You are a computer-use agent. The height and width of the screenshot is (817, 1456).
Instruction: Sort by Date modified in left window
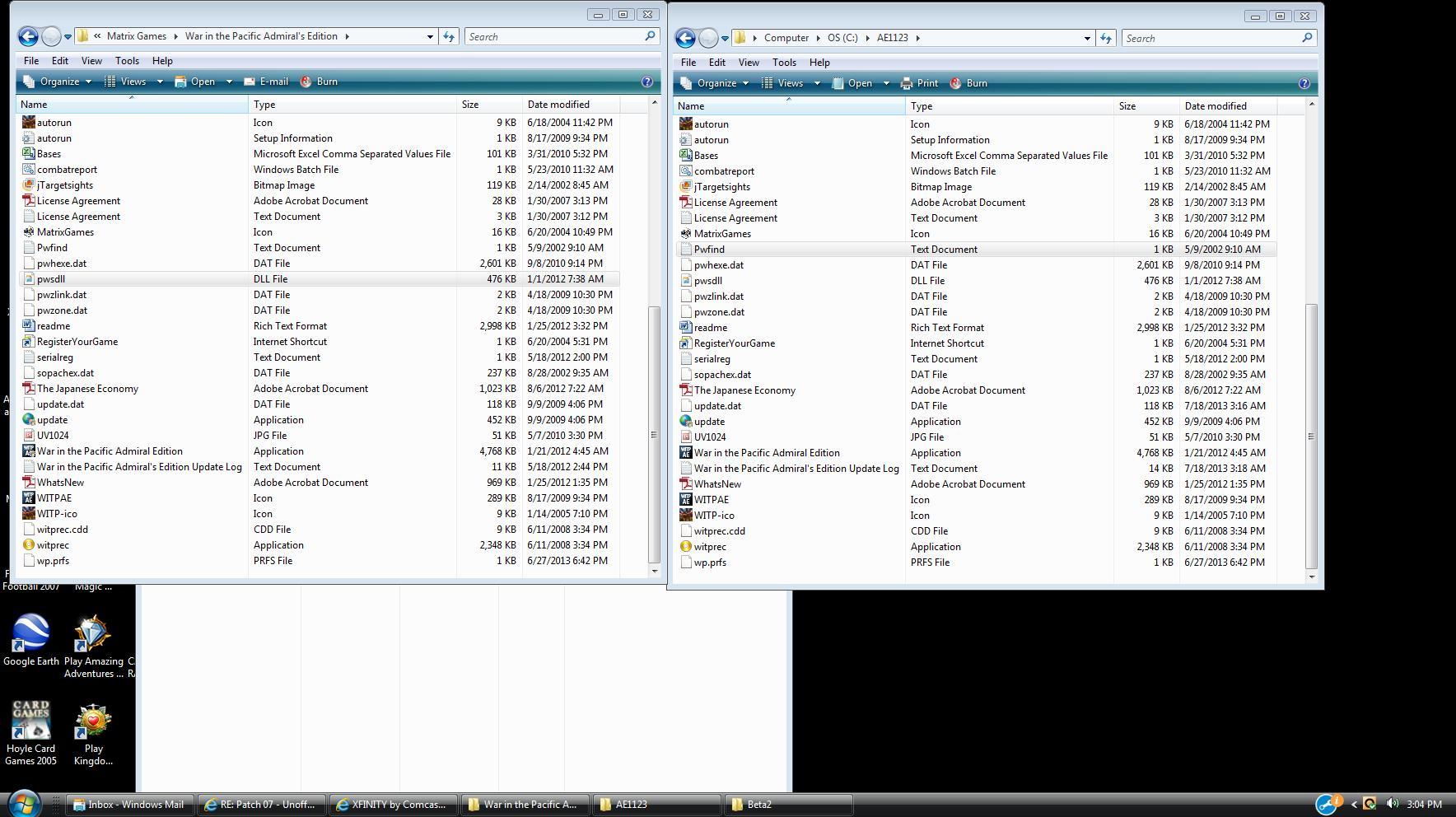(x=571, y=105)
